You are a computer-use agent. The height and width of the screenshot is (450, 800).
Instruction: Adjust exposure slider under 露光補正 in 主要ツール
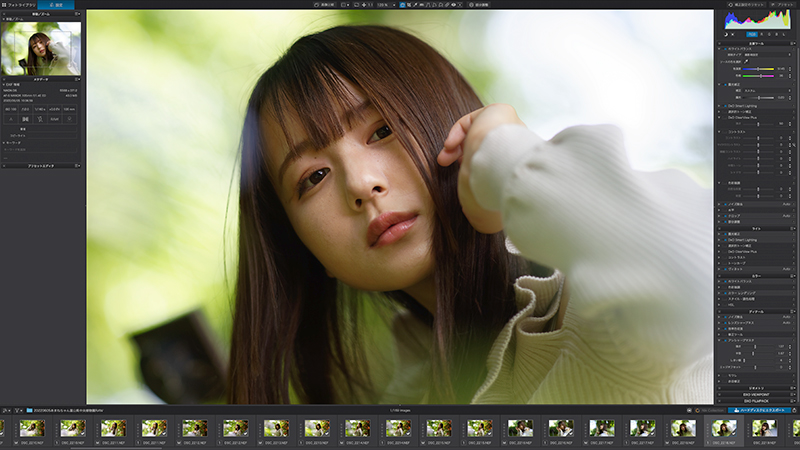pos(758,98)
